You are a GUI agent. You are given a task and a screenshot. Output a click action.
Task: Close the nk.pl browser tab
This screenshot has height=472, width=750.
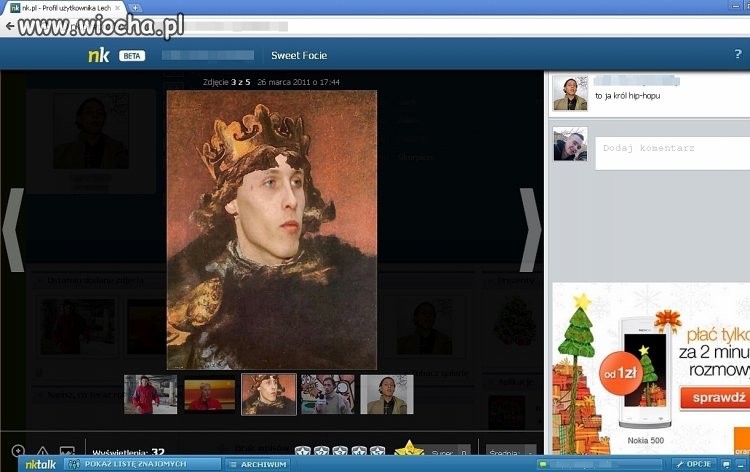118,8
